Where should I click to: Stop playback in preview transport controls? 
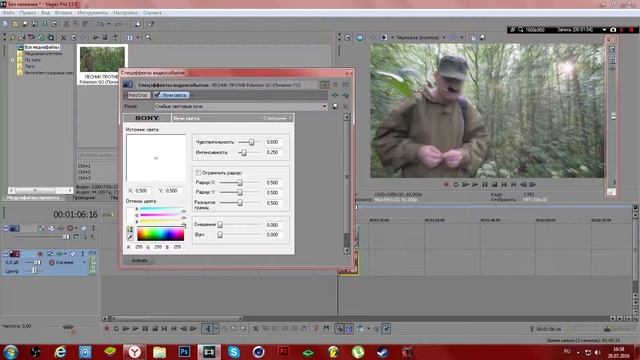494,184
